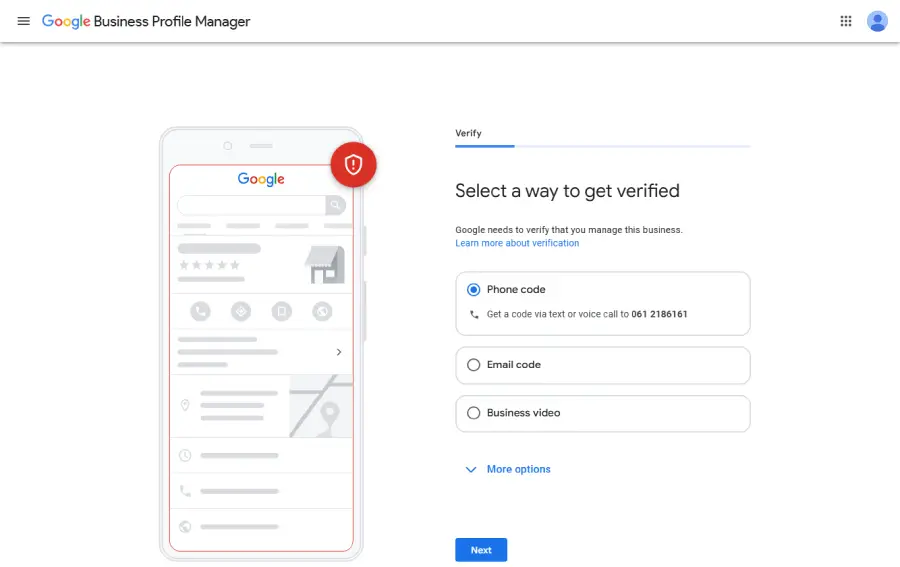The height and width of the screenshot is (567, 900).
Task: Click the Email code option card label
Action: 514,364
